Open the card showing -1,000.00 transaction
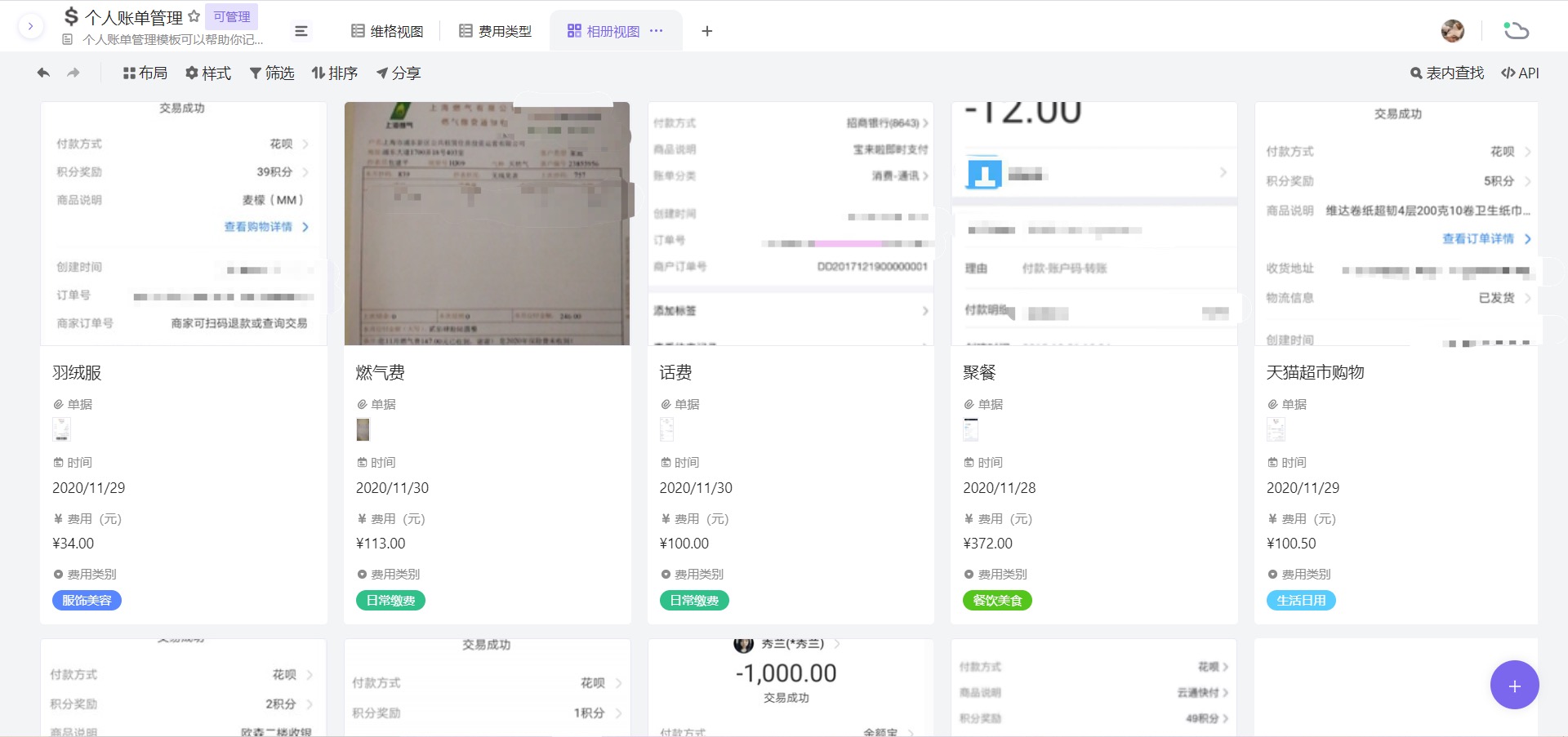The height and width of the screenshot is (737, 1568). (x=791, y=687)
